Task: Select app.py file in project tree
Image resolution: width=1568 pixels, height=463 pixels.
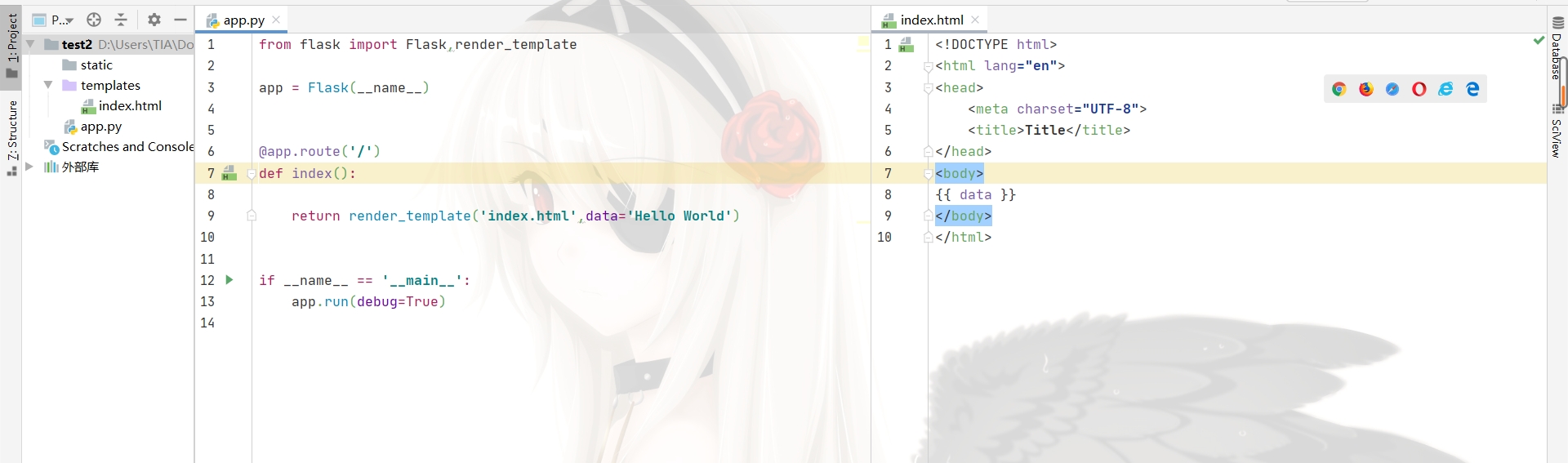Action: click(x=100, y=127)
